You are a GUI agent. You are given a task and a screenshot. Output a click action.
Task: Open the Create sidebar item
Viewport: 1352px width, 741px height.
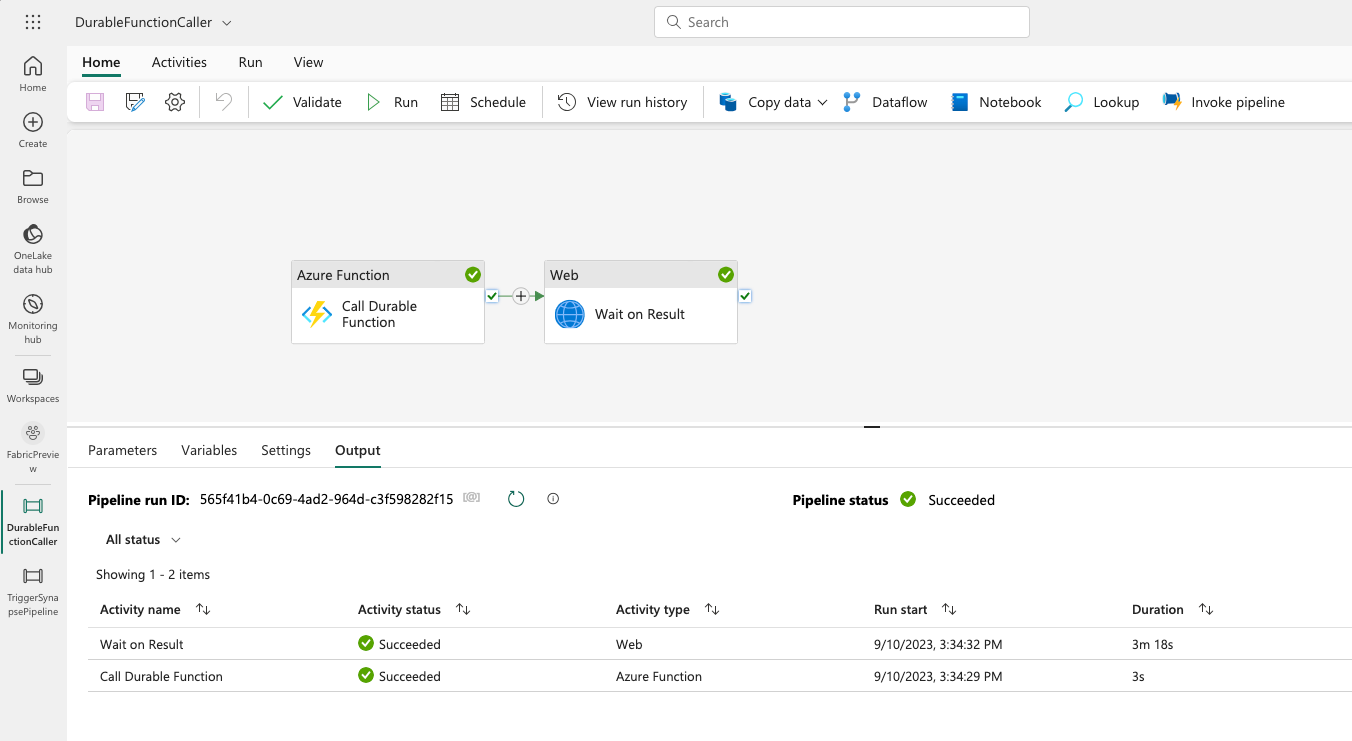point(33,130)
